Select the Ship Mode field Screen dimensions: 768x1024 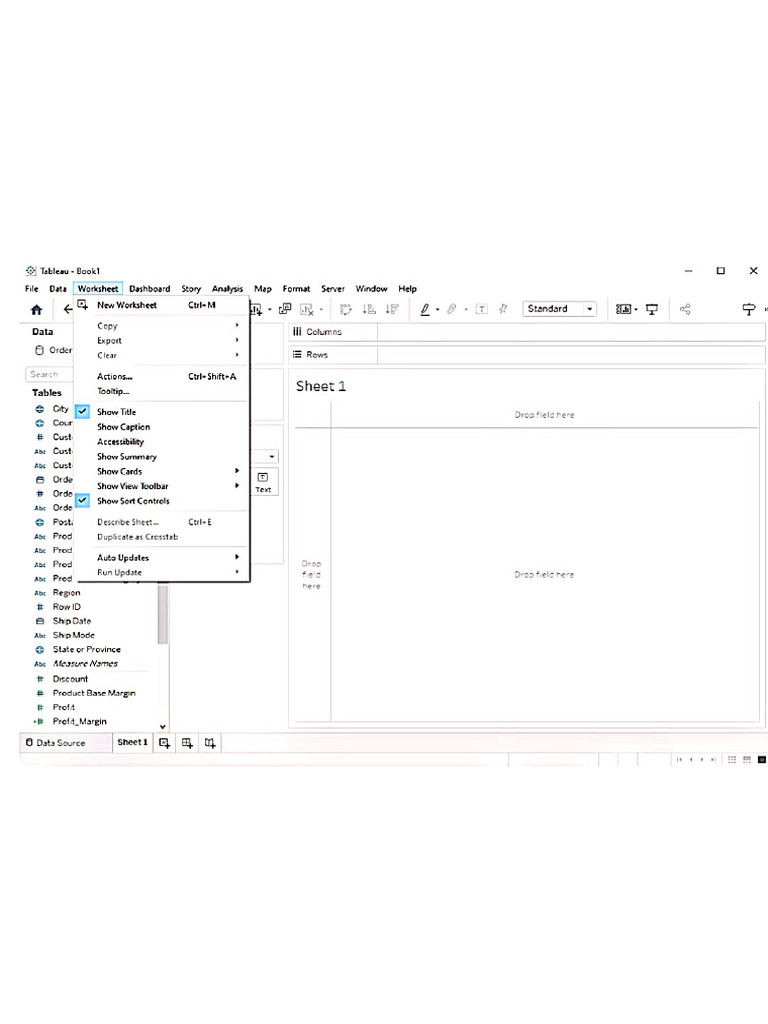pos(74,635)
